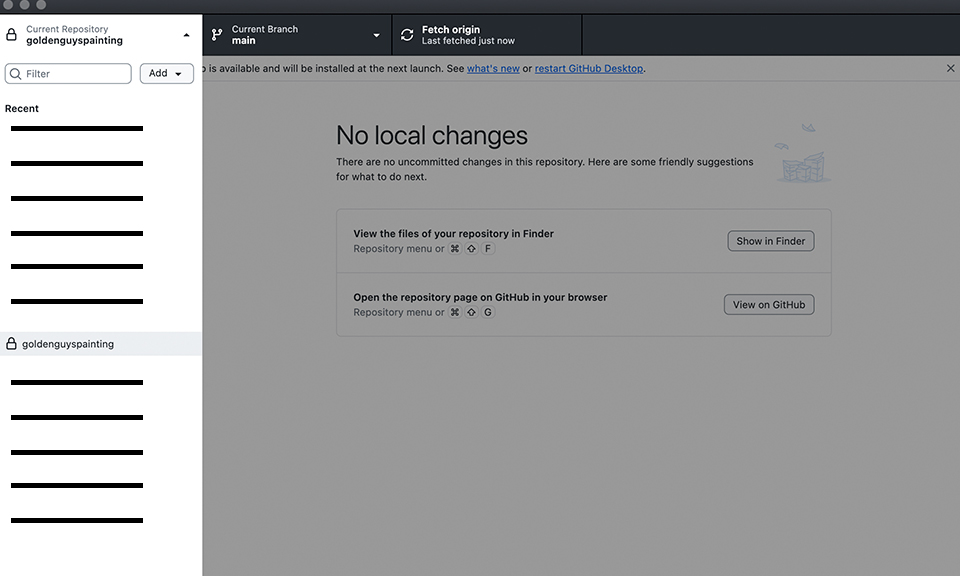The width and height of the screenshot is (960, 576).
Task: Select goldenguyspainting in the Recent list
Action: tap(68, 344)
